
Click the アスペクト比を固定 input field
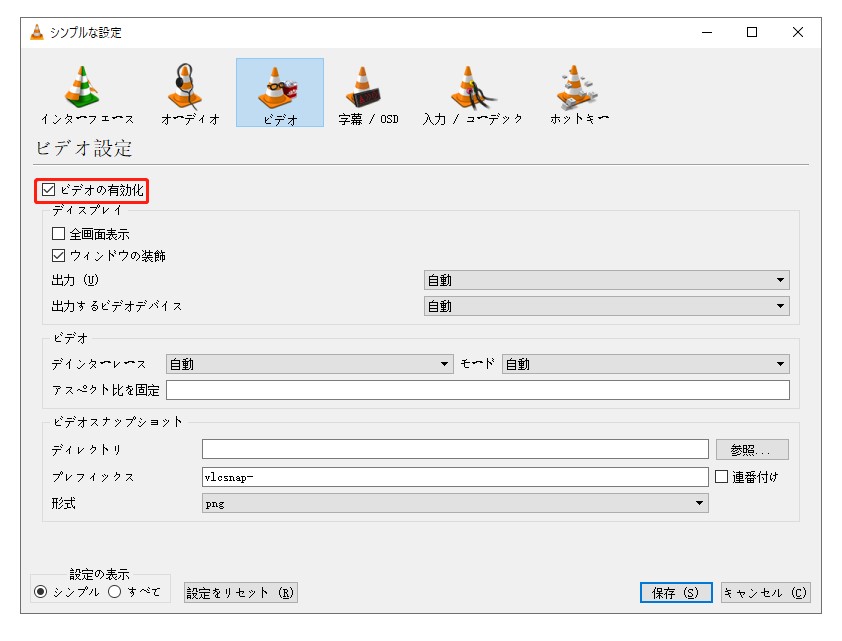(450, 391)
